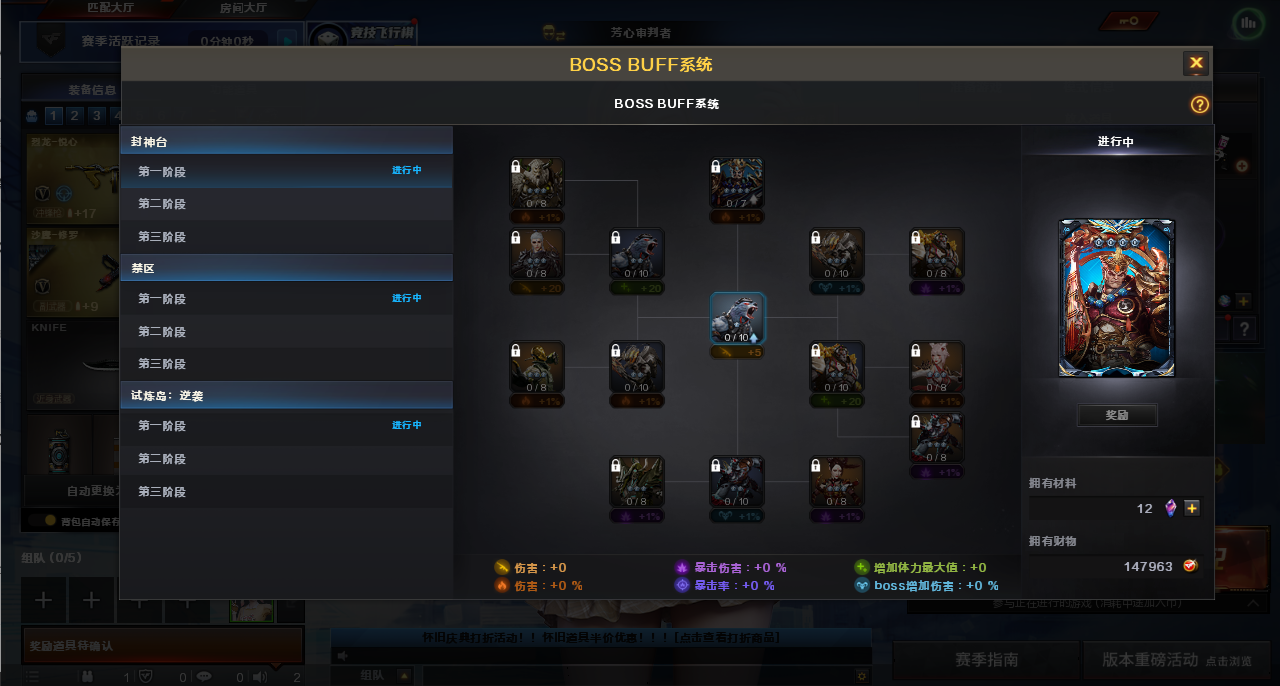Select 第三阶段 under 禁区

286,364
